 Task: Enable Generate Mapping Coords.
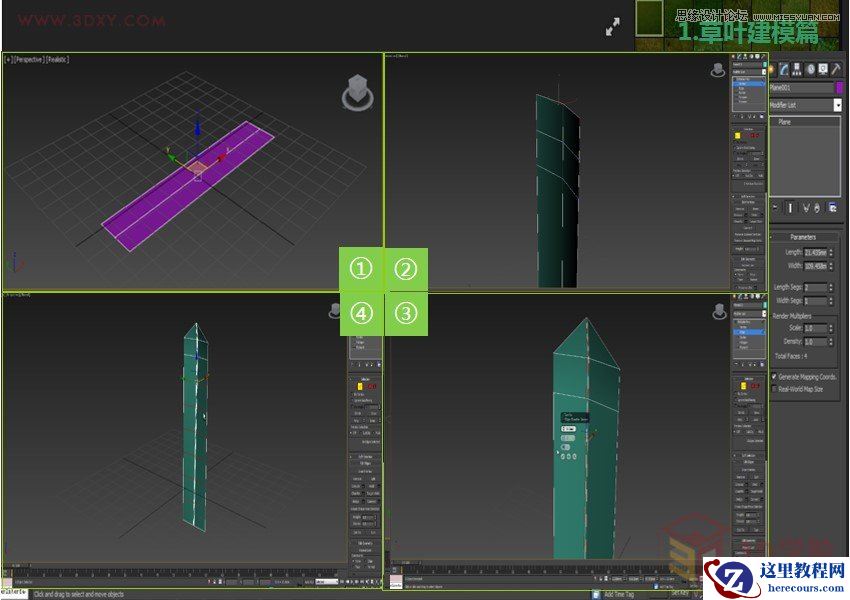[x=775, y=376]
